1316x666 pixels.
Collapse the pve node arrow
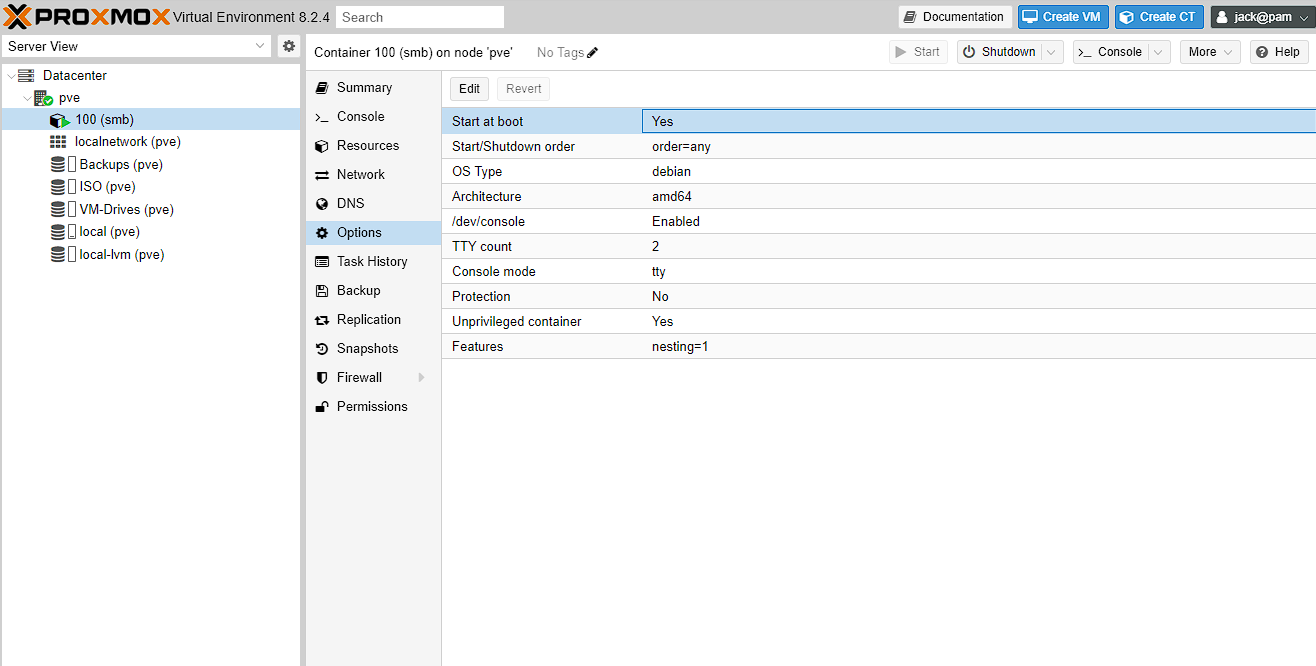pyautogui.click(x=27, y=98)
